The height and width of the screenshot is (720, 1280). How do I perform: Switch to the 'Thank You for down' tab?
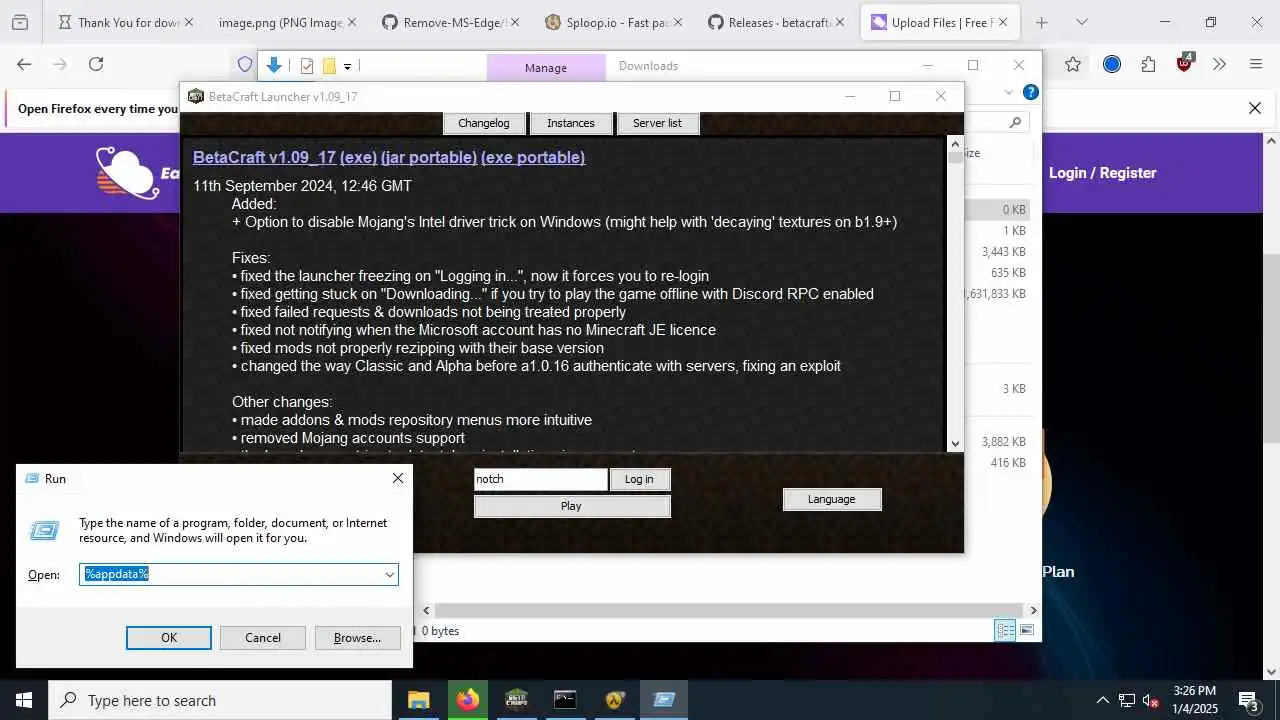125,22
